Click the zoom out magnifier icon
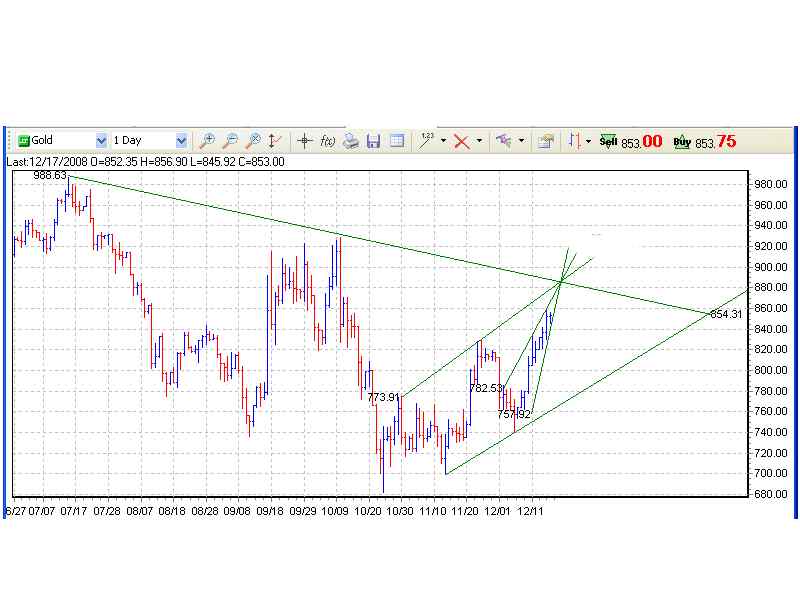This screenshot has width=800, height=600. (x=230, y=141)
